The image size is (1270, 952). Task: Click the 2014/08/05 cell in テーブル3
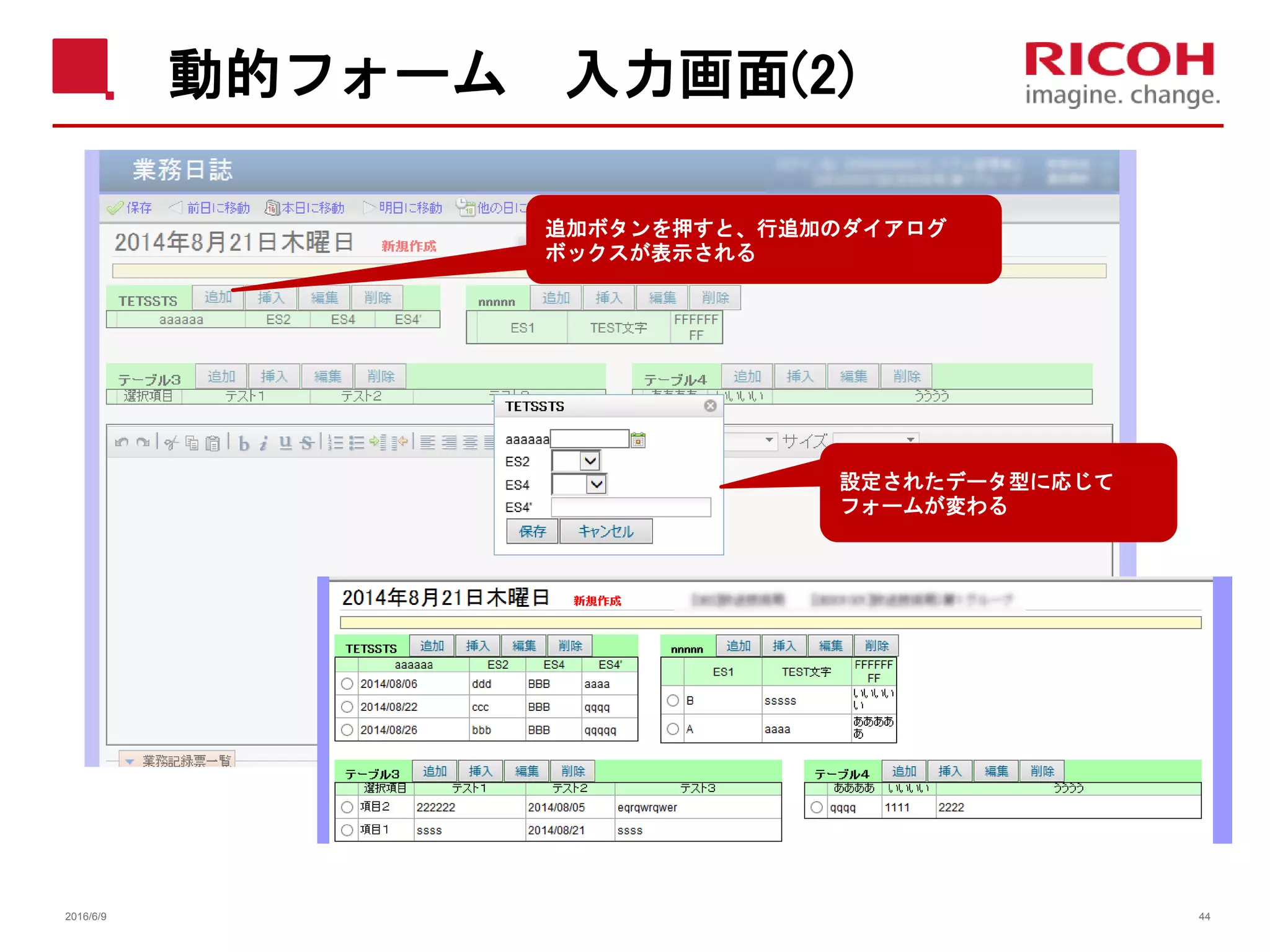(570, 807)
